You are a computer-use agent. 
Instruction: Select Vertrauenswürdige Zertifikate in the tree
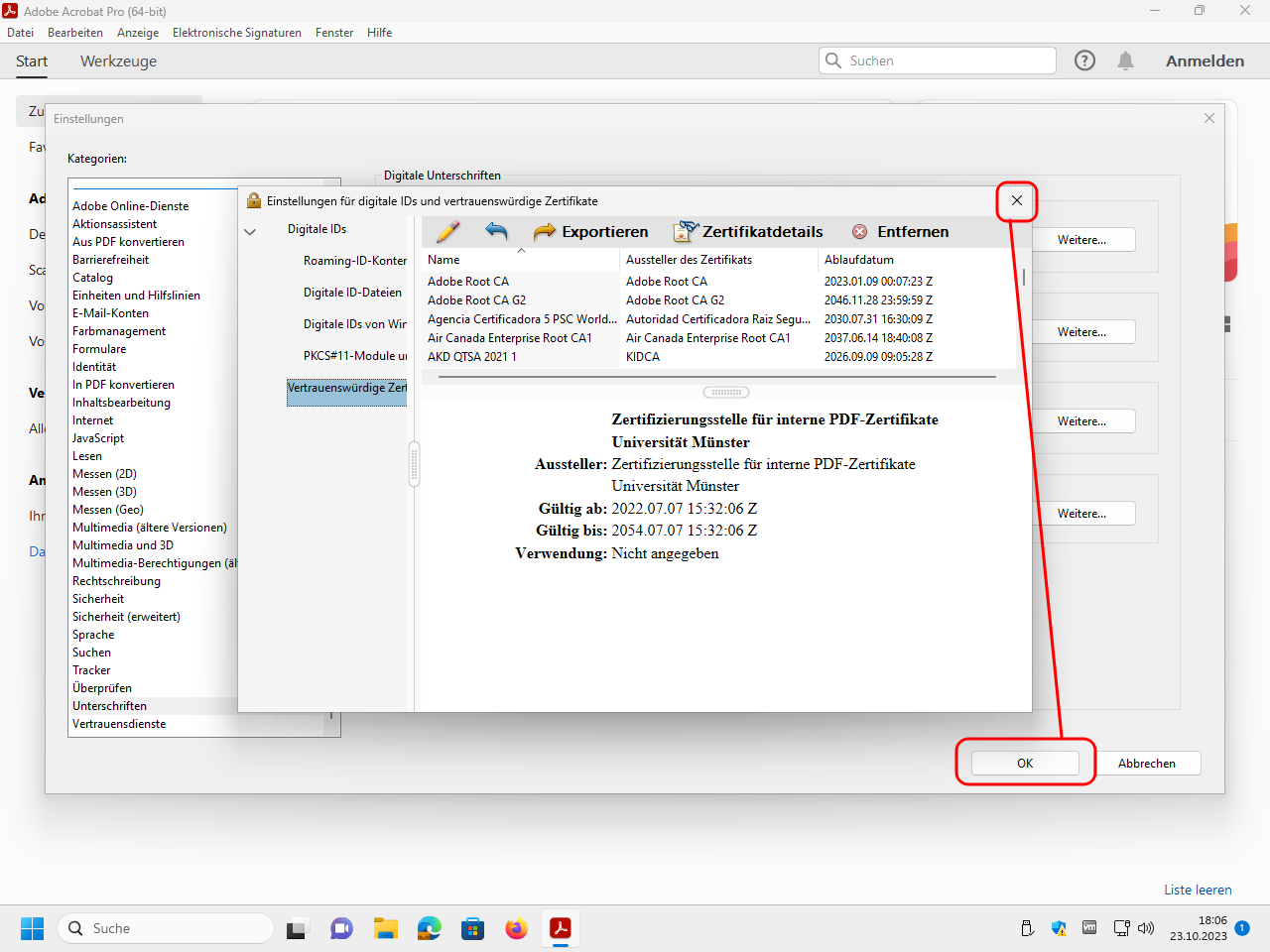click(x=346, y=388)
